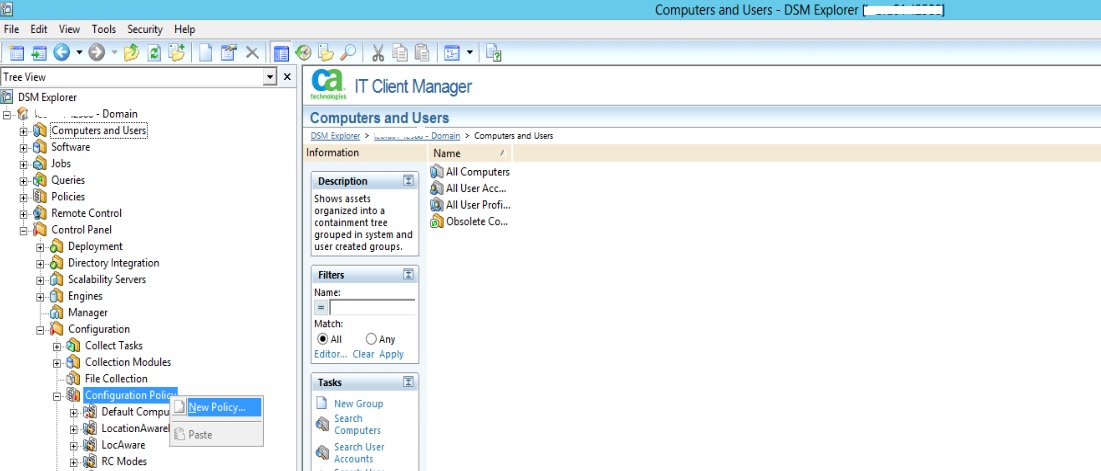Click the Apply filter link
Image resolution: width=1101 pixels, height=471 pixels.
coord(391,354)
